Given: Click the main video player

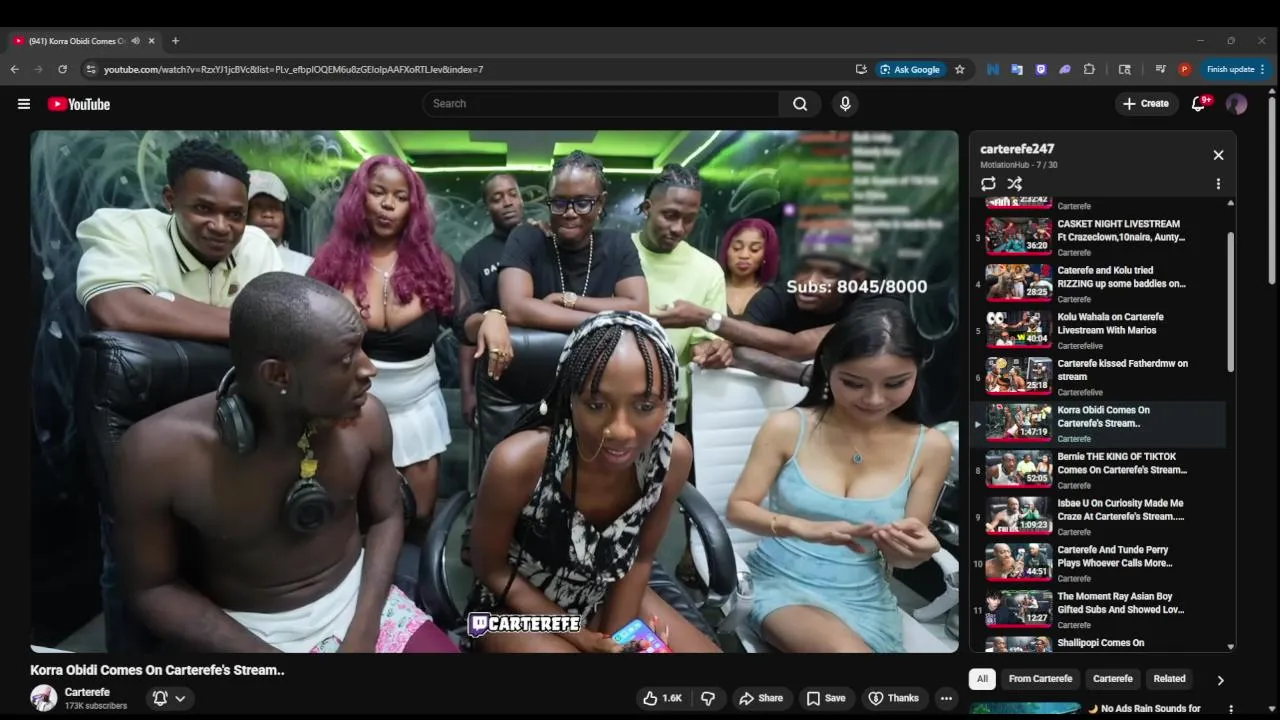Looking at the screenshot, I should (x=494, y=392).
